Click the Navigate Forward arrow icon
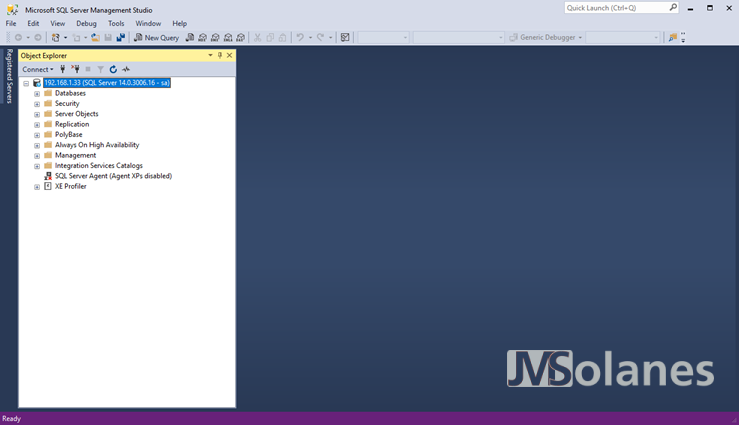 click(x=38, y=38)
